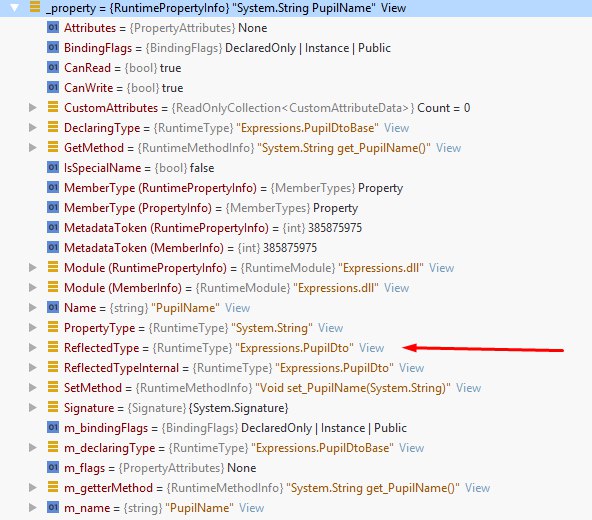Expand the ReflectedTypeInternal row
Image resolution: width=592 pixels, height=520 pixels.
(33, 368)
